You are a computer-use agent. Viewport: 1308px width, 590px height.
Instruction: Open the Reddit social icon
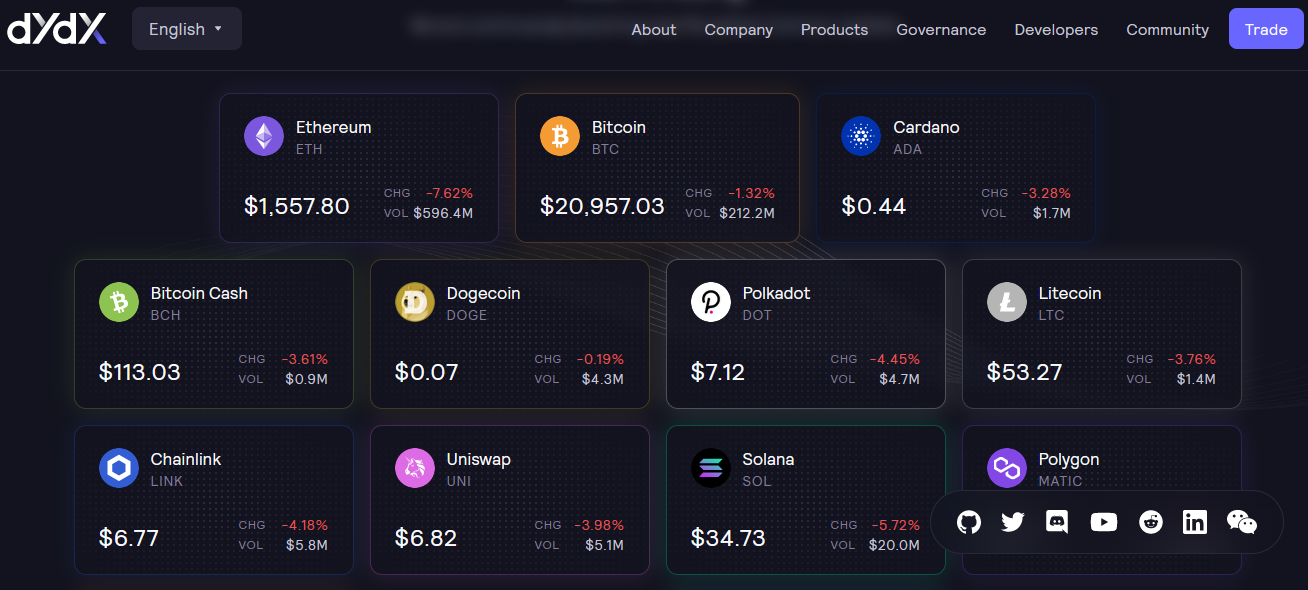coord(1151,522)
